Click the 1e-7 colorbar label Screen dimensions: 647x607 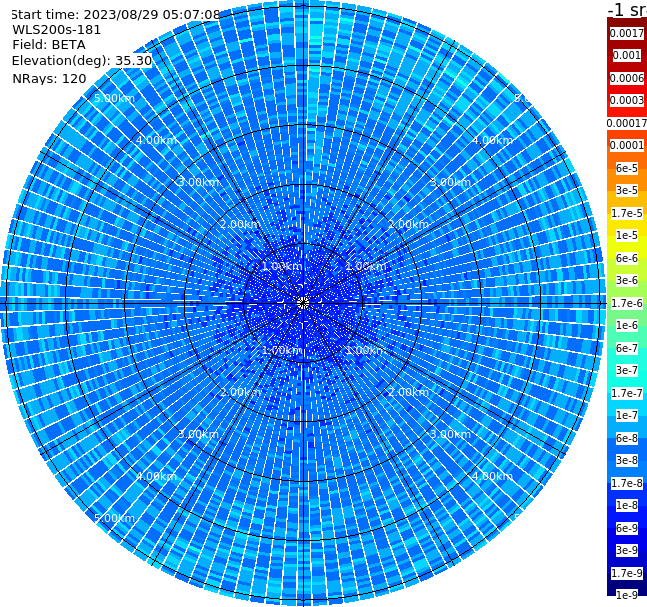[x=627, y=415]
